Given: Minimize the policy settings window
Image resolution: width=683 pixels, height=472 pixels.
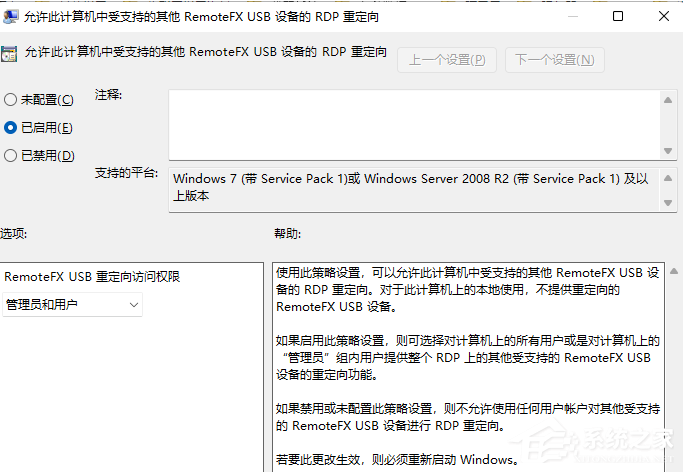Looking at the screenshot, I should [573, 17].
